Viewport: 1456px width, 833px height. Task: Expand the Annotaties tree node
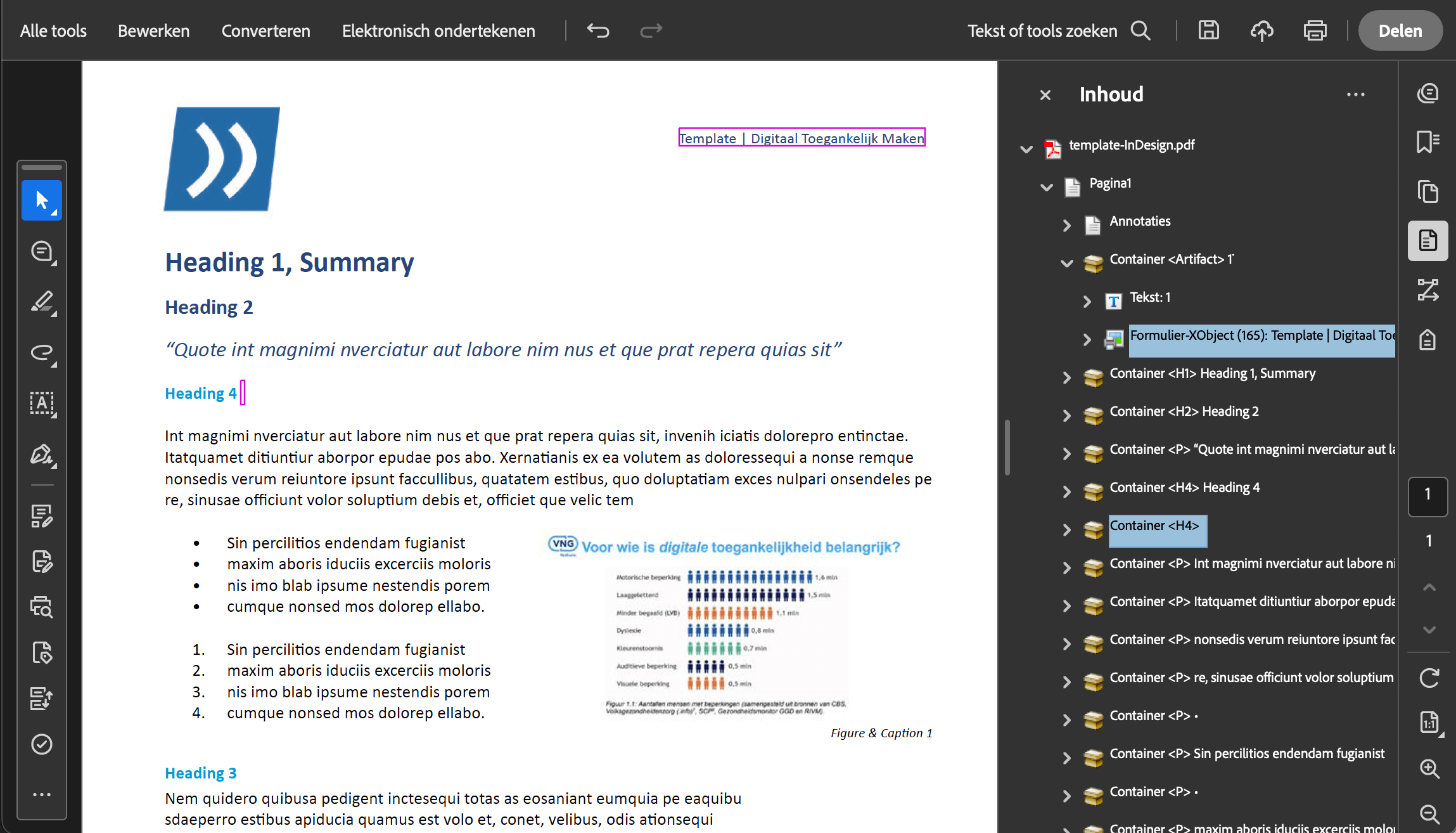1067,225
